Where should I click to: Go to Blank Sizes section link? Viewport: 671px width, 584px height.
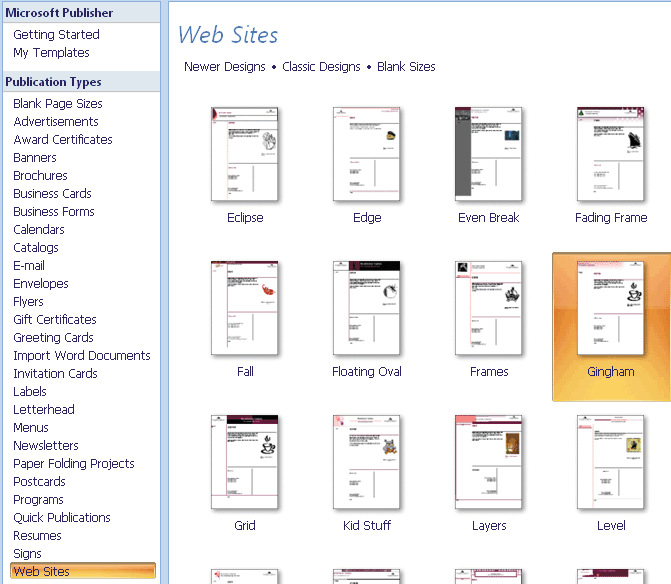coord(406,67)
